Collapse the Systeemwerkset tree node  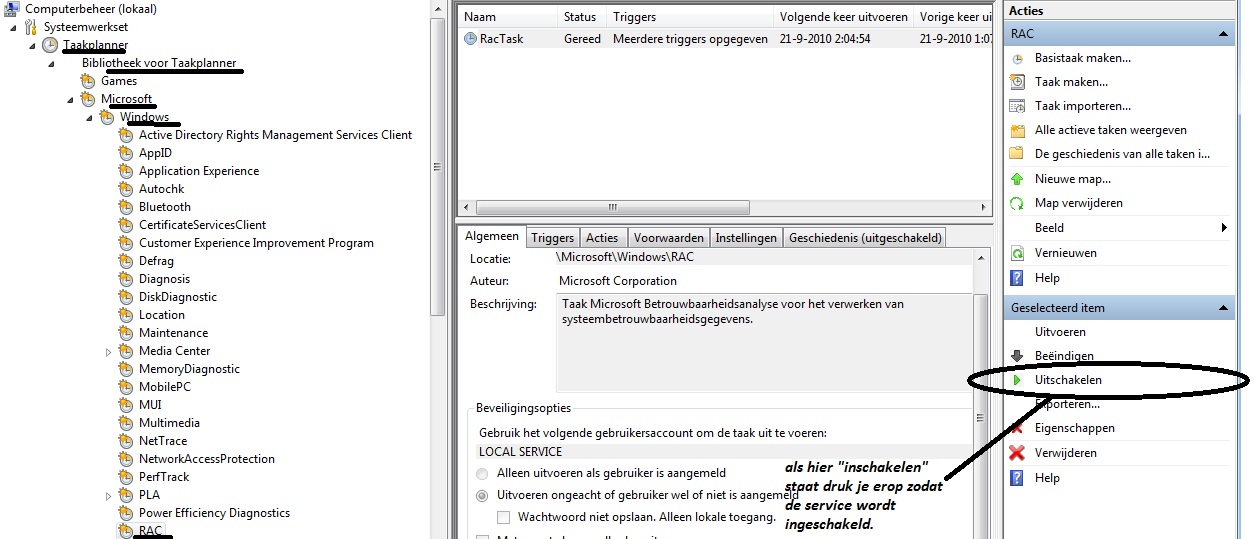(13, 27)
